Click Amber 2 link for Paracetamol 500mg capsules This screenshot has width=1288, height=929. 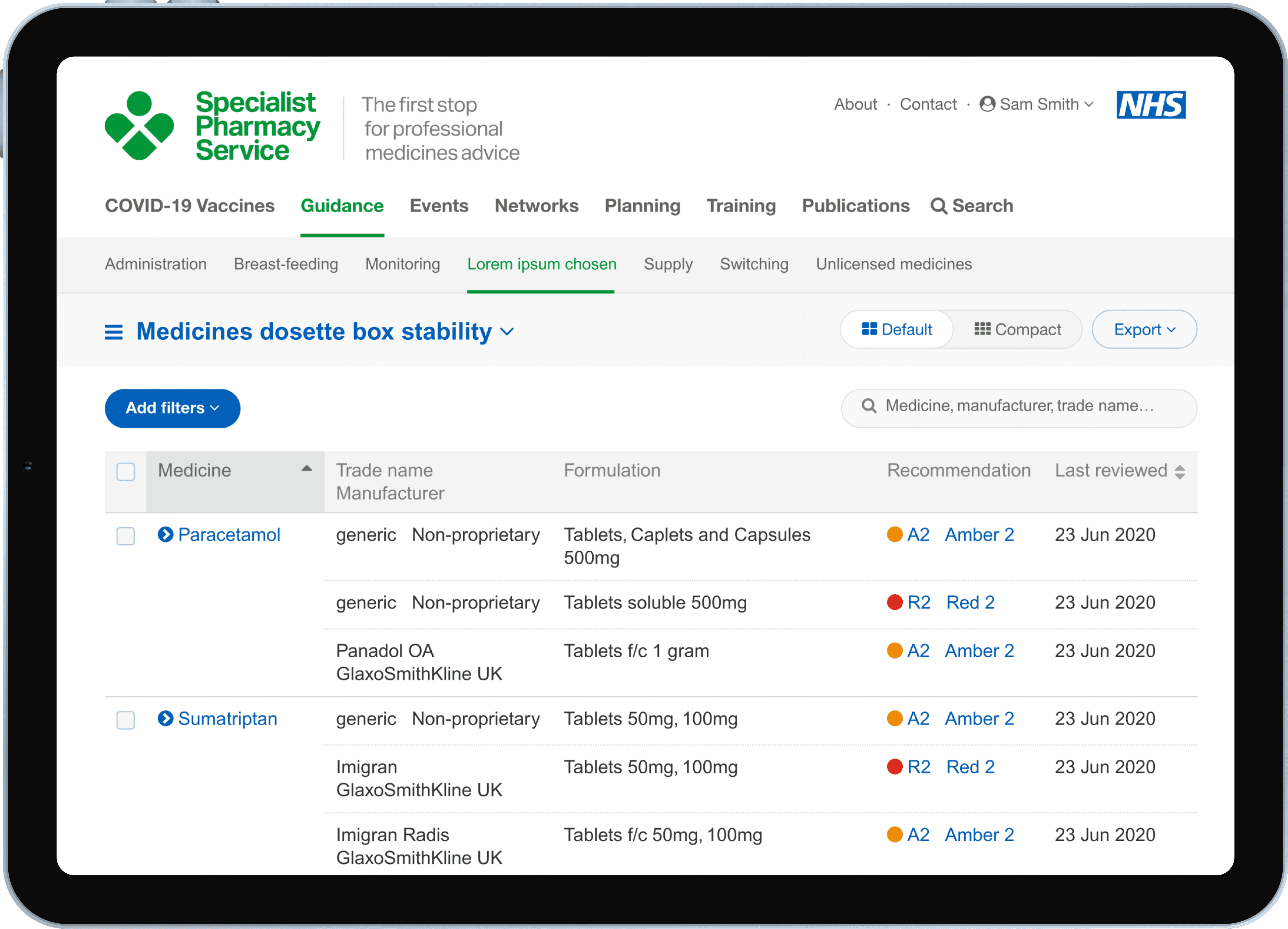pyautogui.click(x=979, y=534)
